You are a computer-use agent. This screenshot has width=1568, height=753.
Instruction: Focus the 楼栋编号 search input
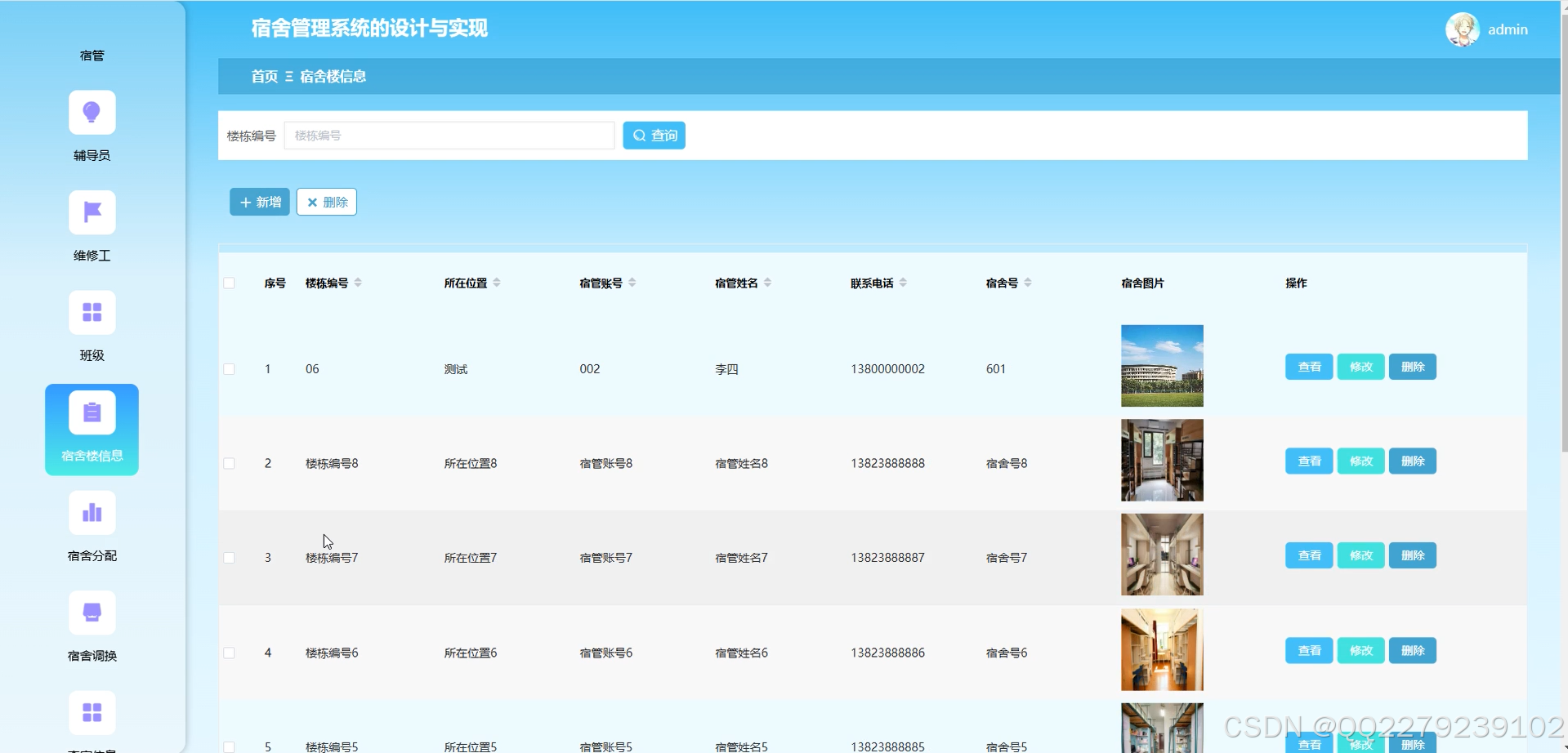[449, 136]
